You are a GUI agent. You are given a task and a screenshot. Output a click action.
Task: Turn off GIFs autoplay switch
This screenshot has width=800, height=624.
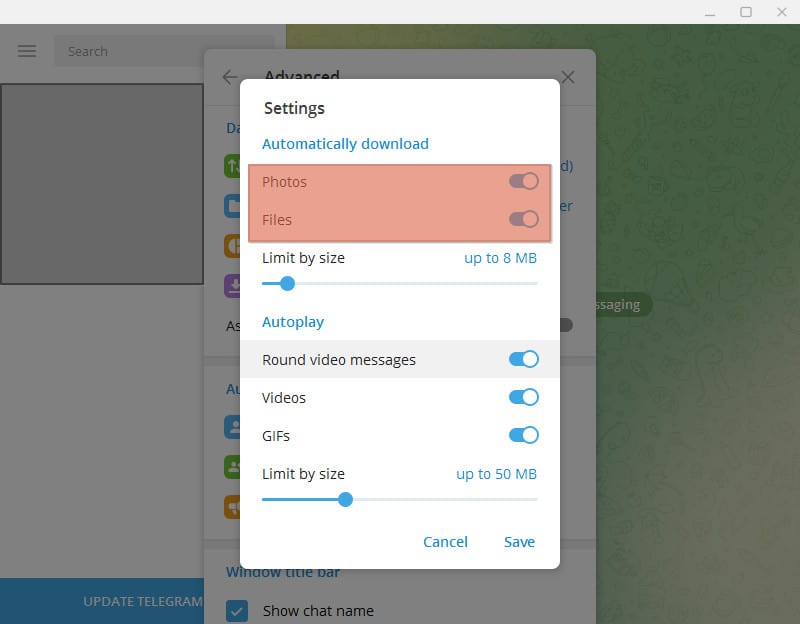pyautogui.click(x=523, y=435)
